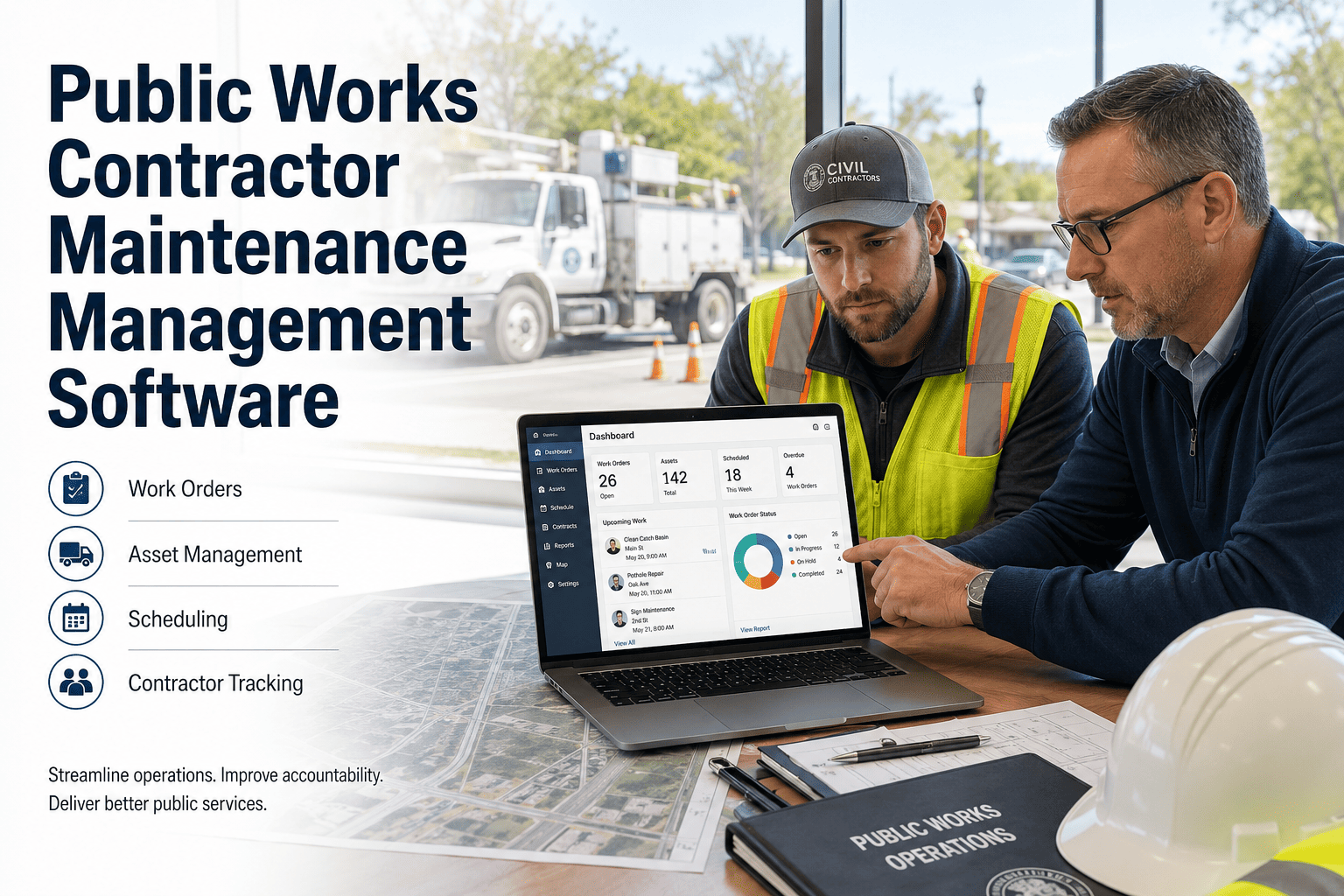Click the Oak Ave location text

(x=639, y=584)
